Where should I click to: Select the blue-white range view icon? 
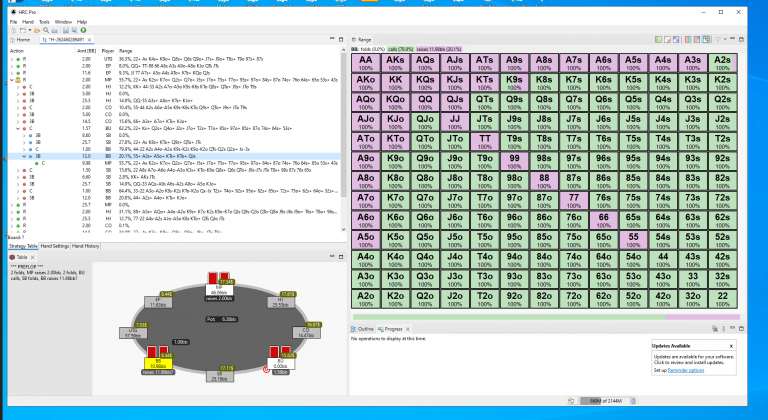pyautogui.click(x=676, y=40)
